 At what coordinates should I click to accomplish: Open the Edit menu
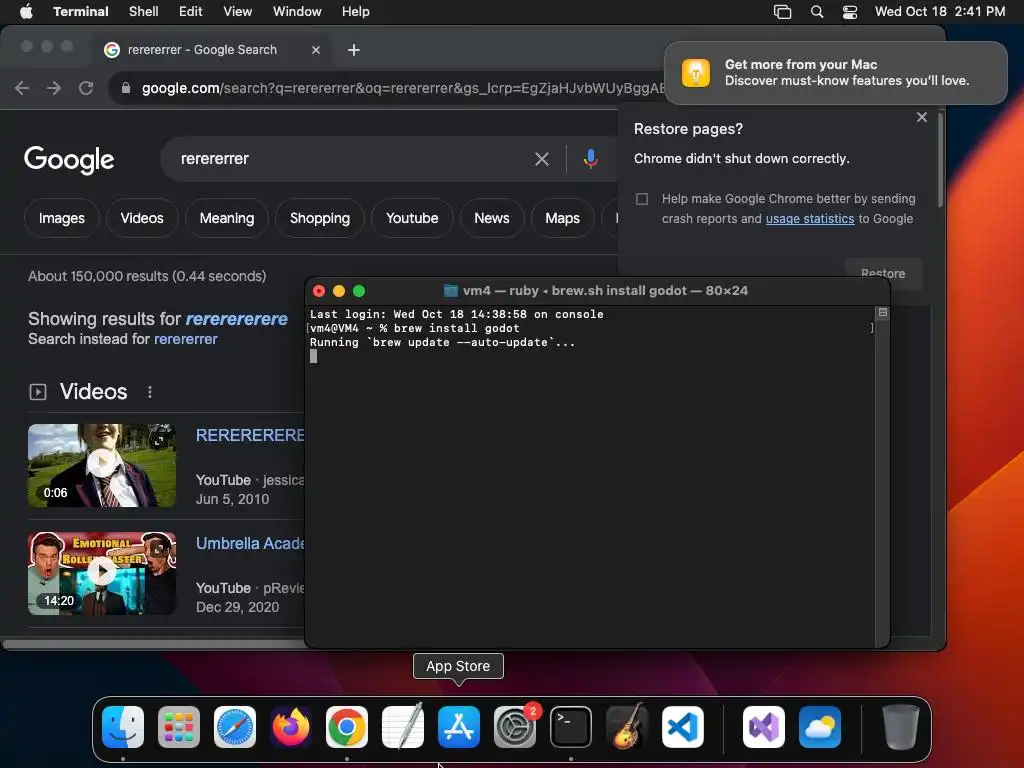point(191,11)
